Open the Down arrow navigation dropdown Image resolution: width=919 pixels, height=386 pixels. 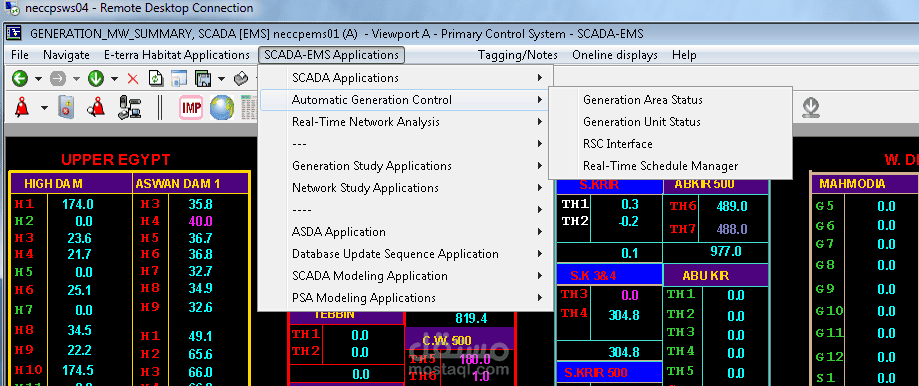114,78
